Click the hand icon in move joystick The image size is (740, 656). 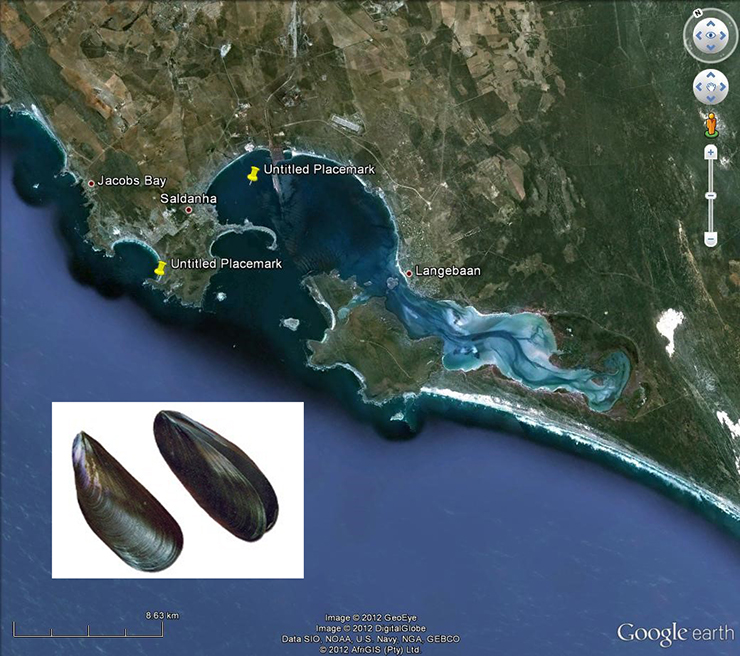point(710,88)
